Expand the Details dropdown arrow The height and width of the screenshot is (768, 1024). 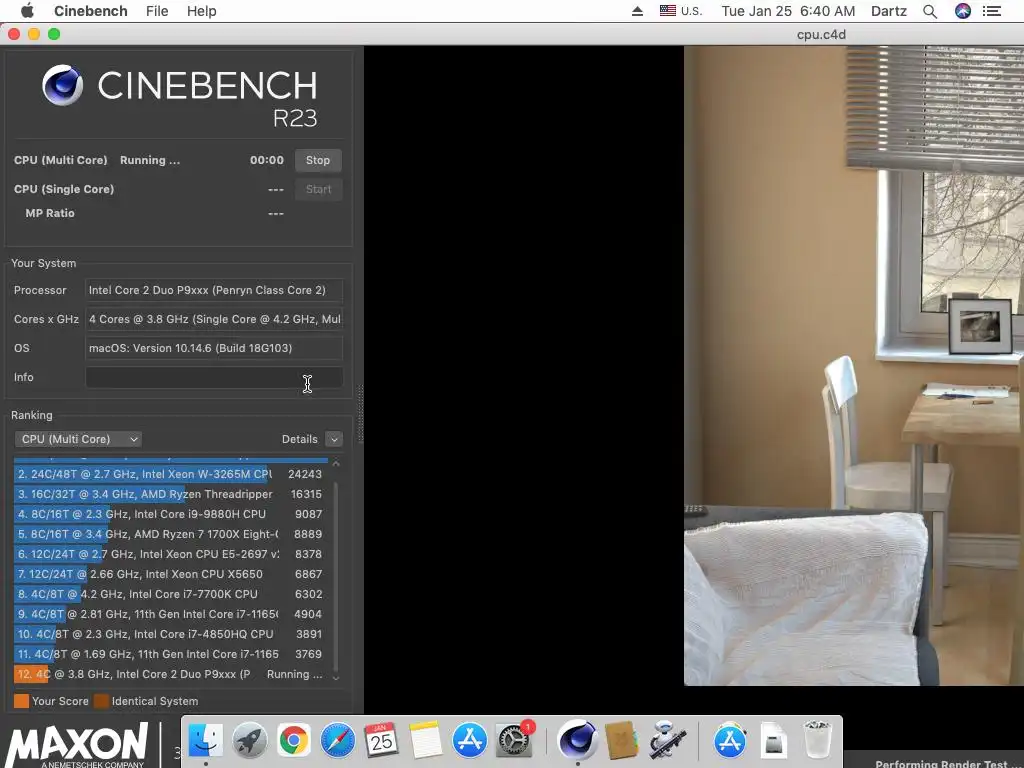pos(334,440)
